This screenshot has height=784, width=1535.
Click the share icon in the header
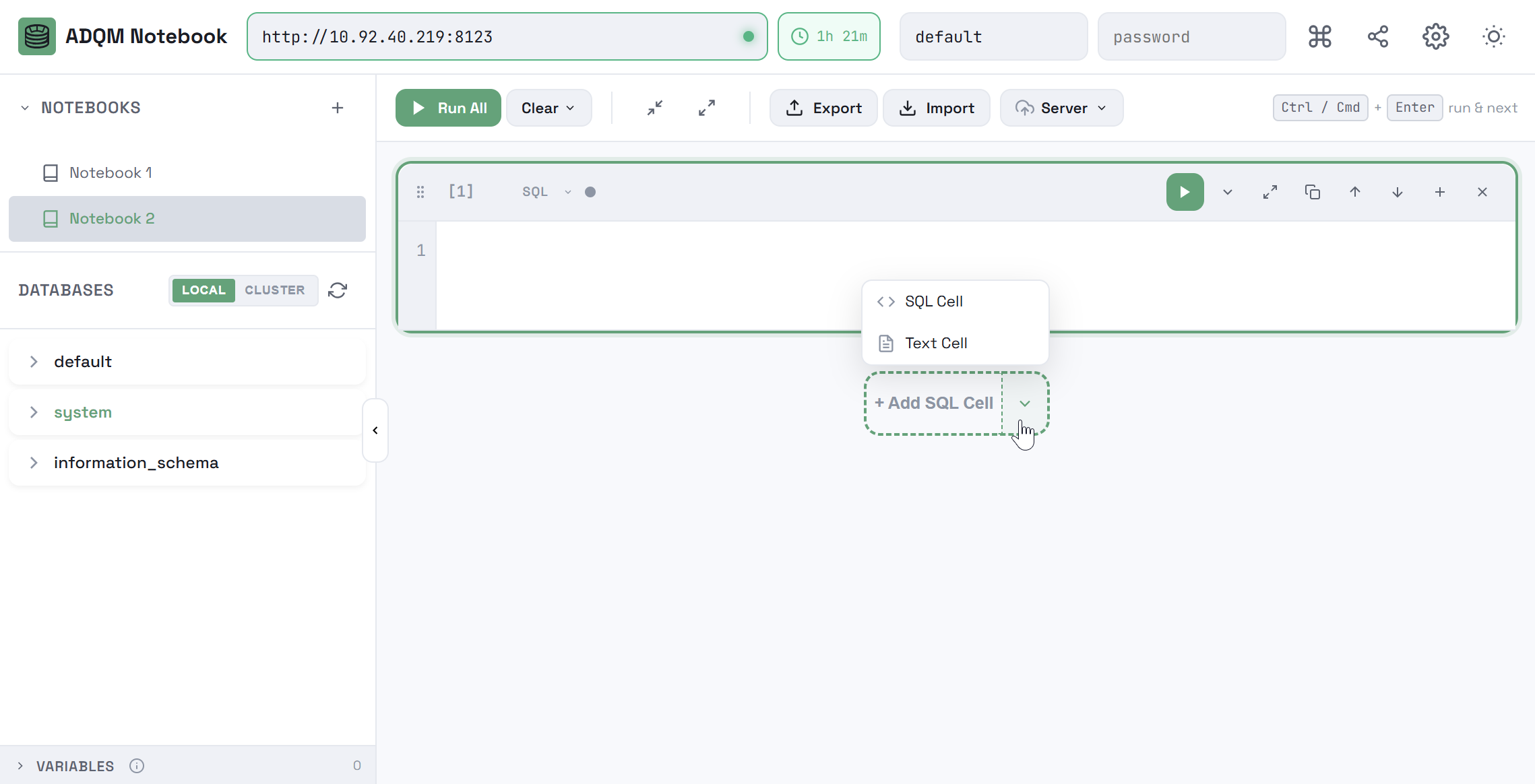[1377, 36]
